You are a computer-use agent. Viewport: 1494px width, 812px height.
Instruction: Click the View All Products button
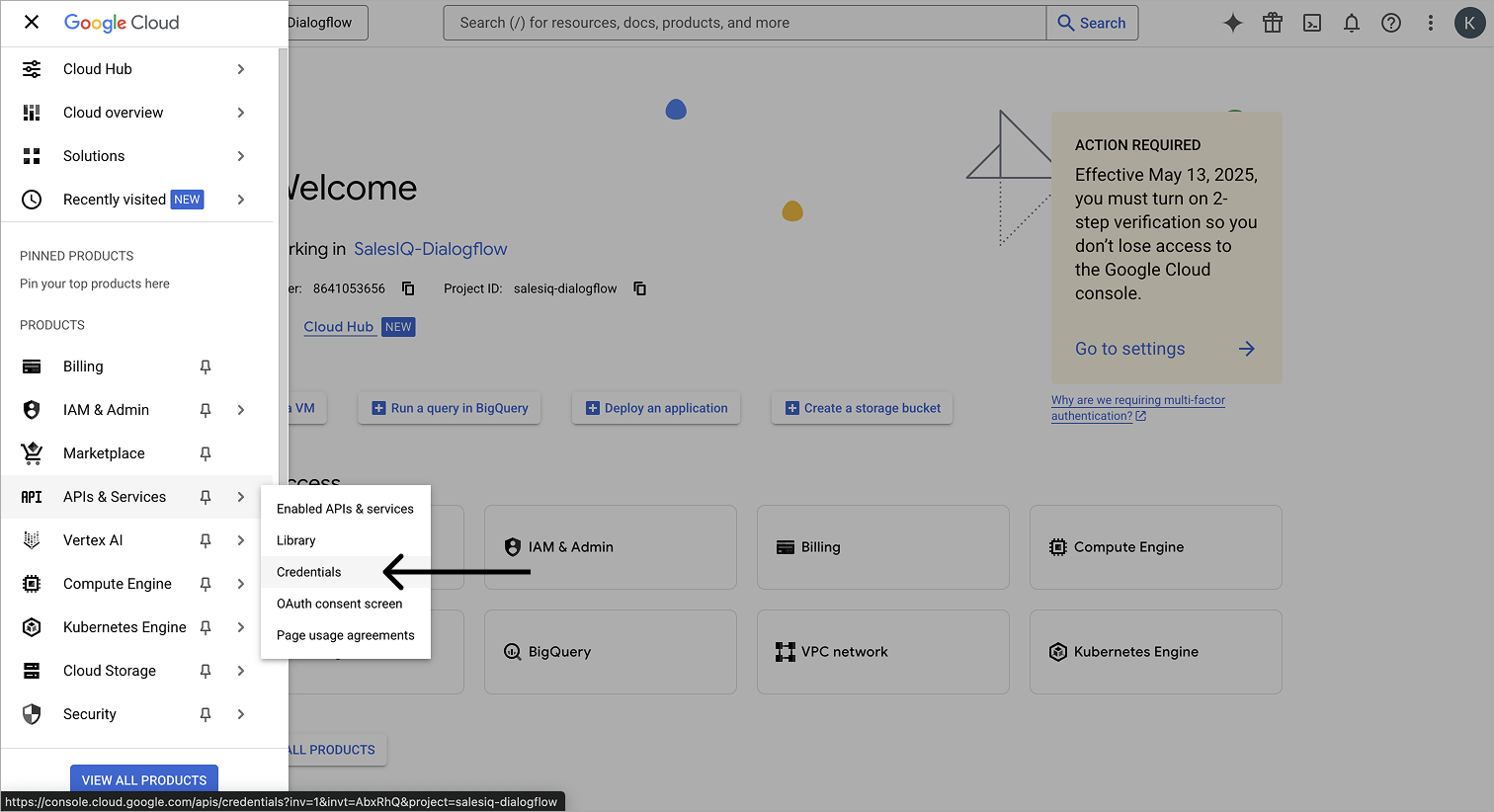[x=144, y=779]
